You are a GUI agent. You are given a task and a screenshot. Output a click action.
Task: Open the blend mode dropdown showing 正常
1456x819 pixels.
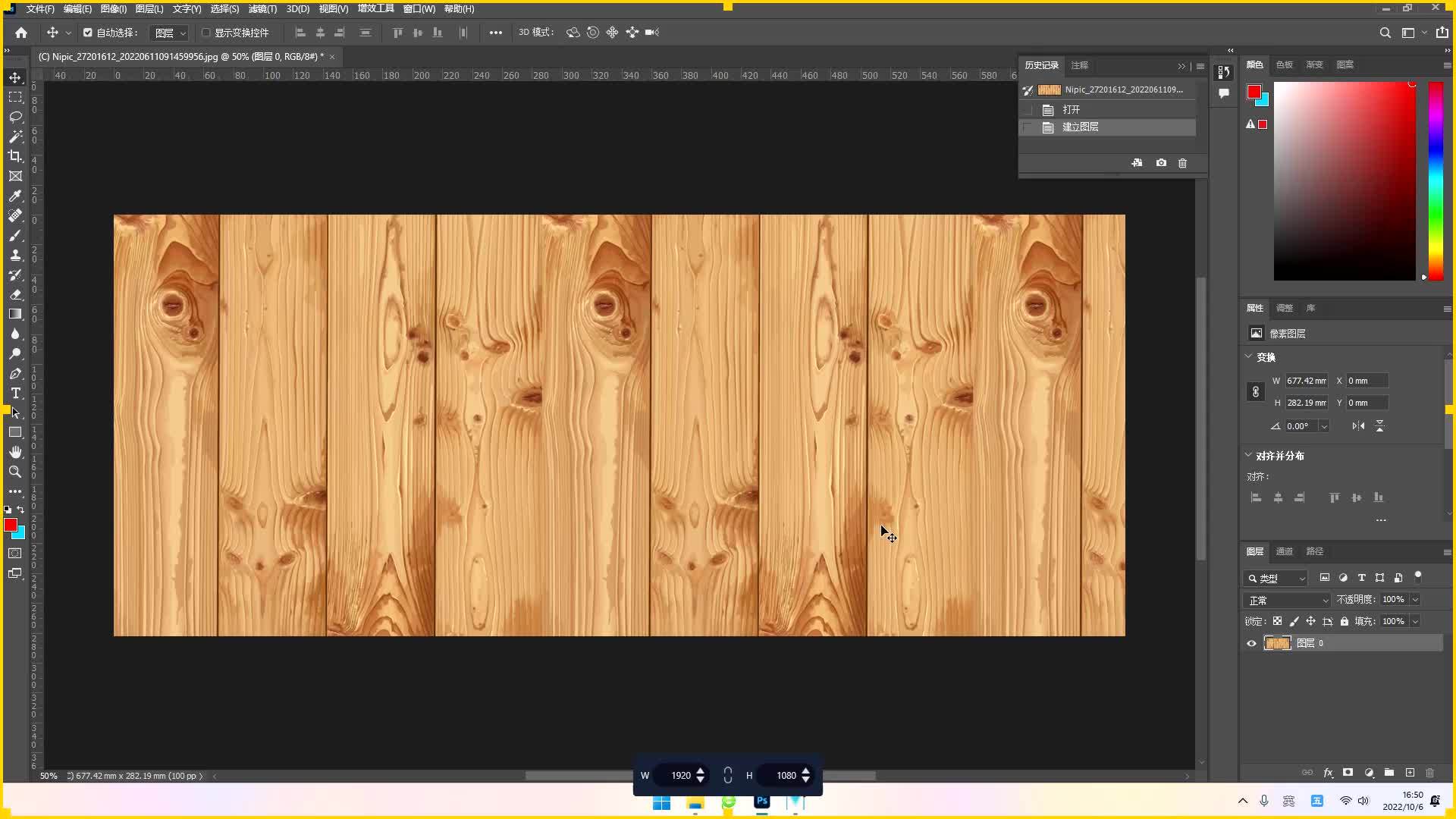point(1287,600)
